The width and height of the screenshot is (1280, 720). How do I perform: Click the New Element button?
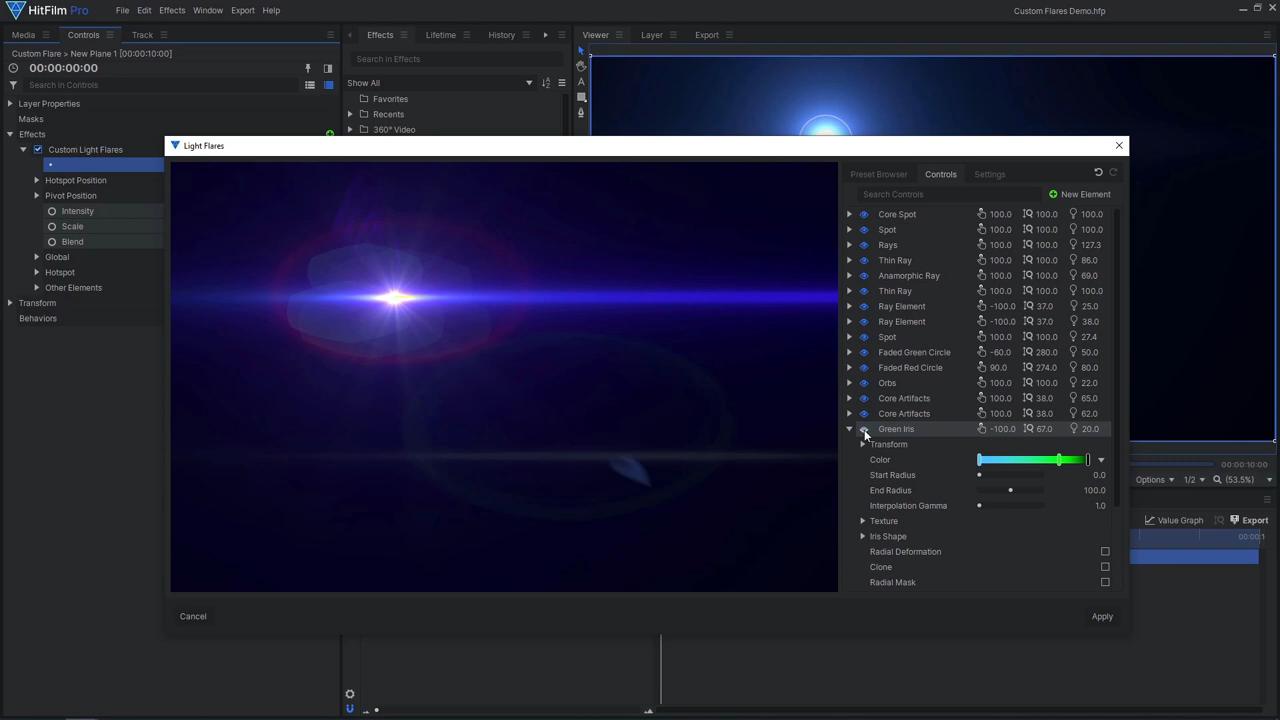(x=1080, y=194)
